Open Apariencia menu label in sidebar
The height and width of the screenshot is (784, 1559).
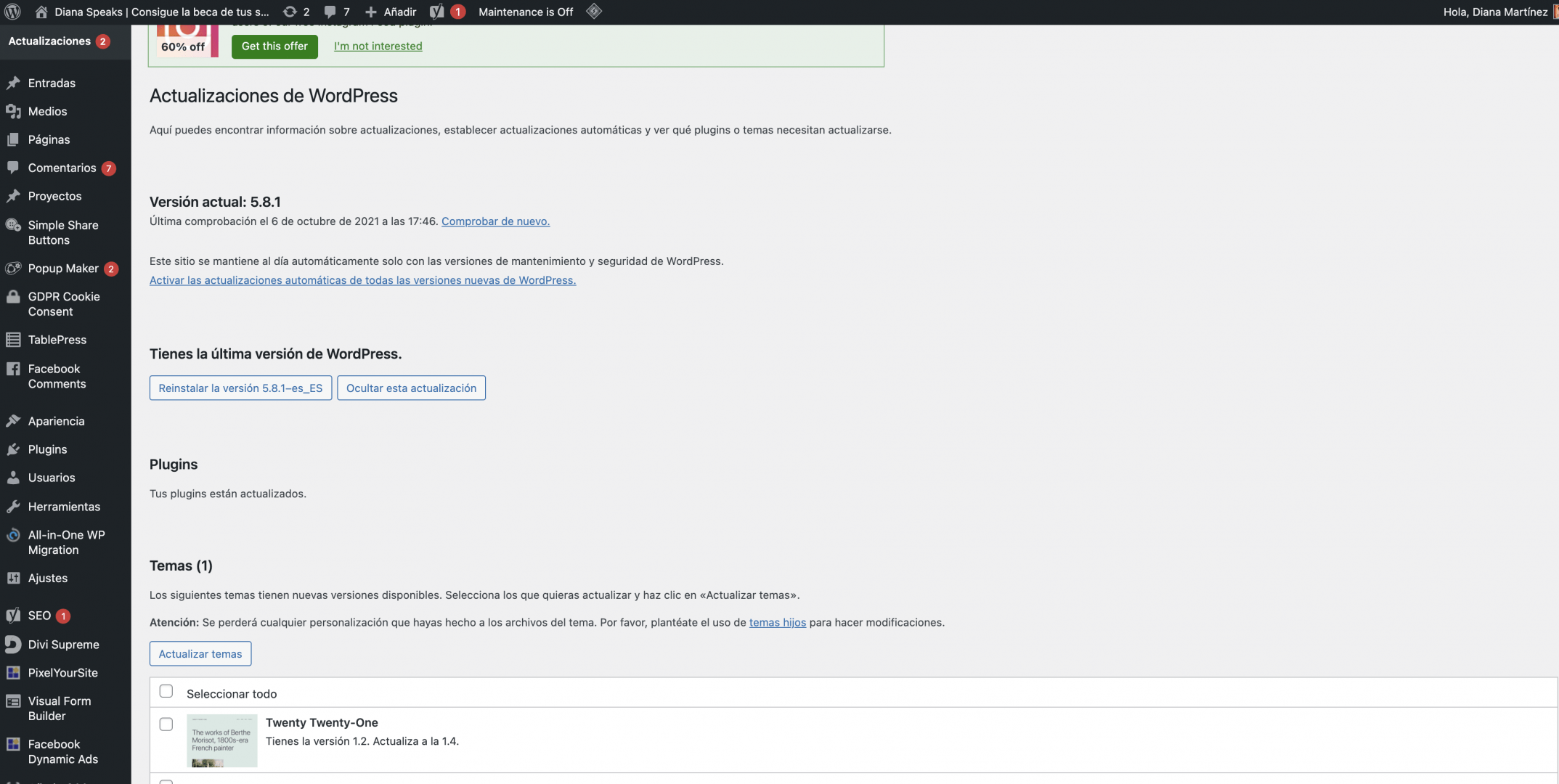[56, 421]
